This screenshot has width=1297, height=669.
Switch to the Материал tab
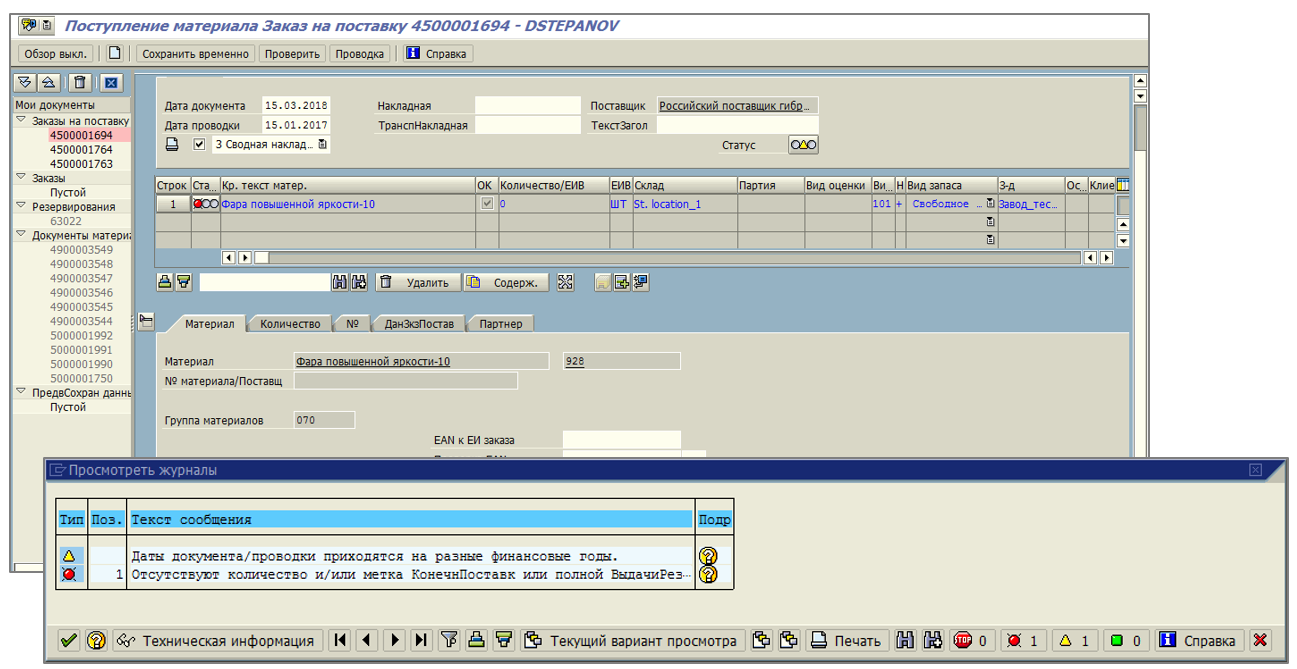pyautogui.click(x=209, y=323)
